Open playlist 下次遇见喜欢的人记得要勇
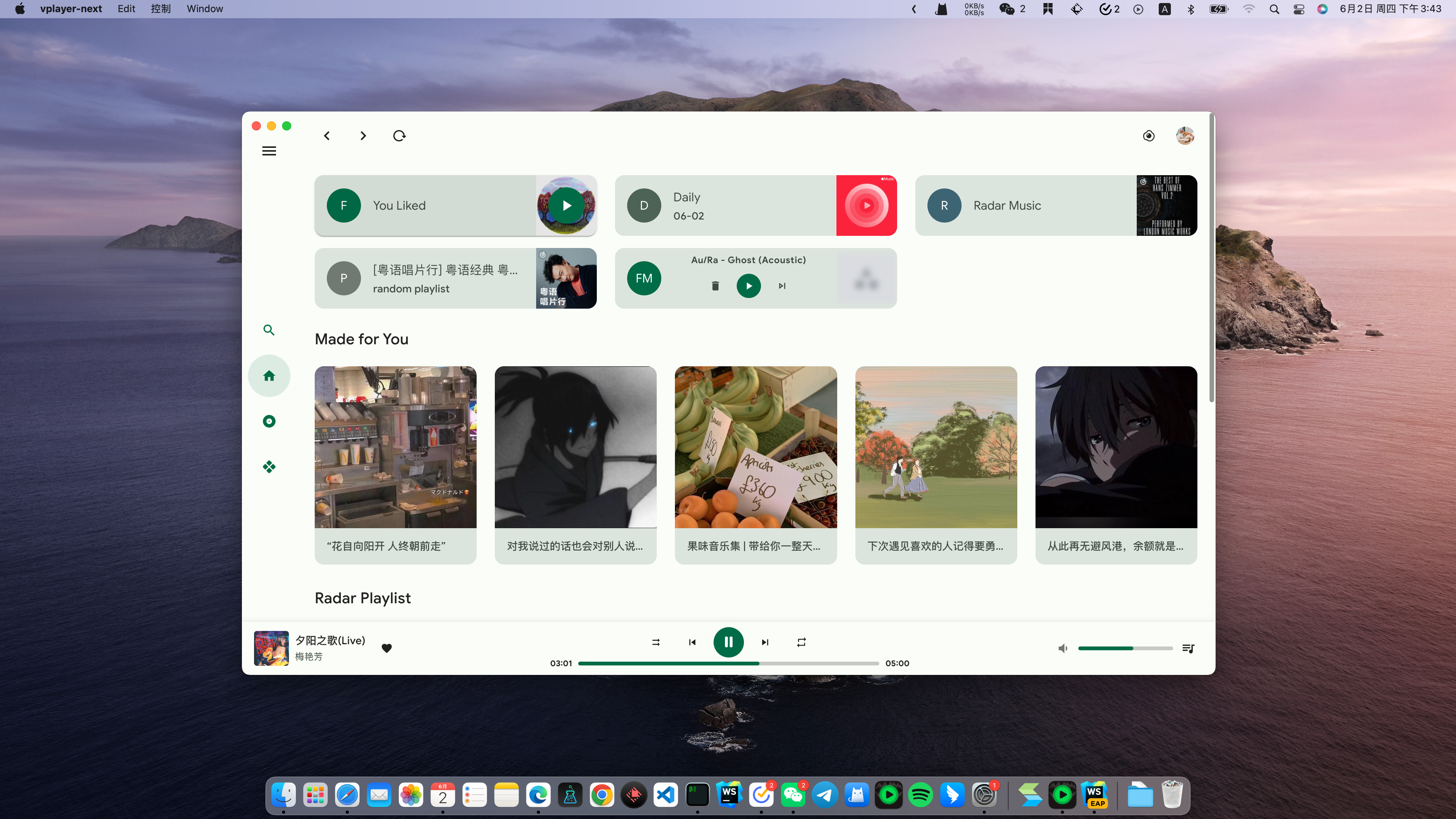The height and width of the screenshot is (819, 1456). 936,465
